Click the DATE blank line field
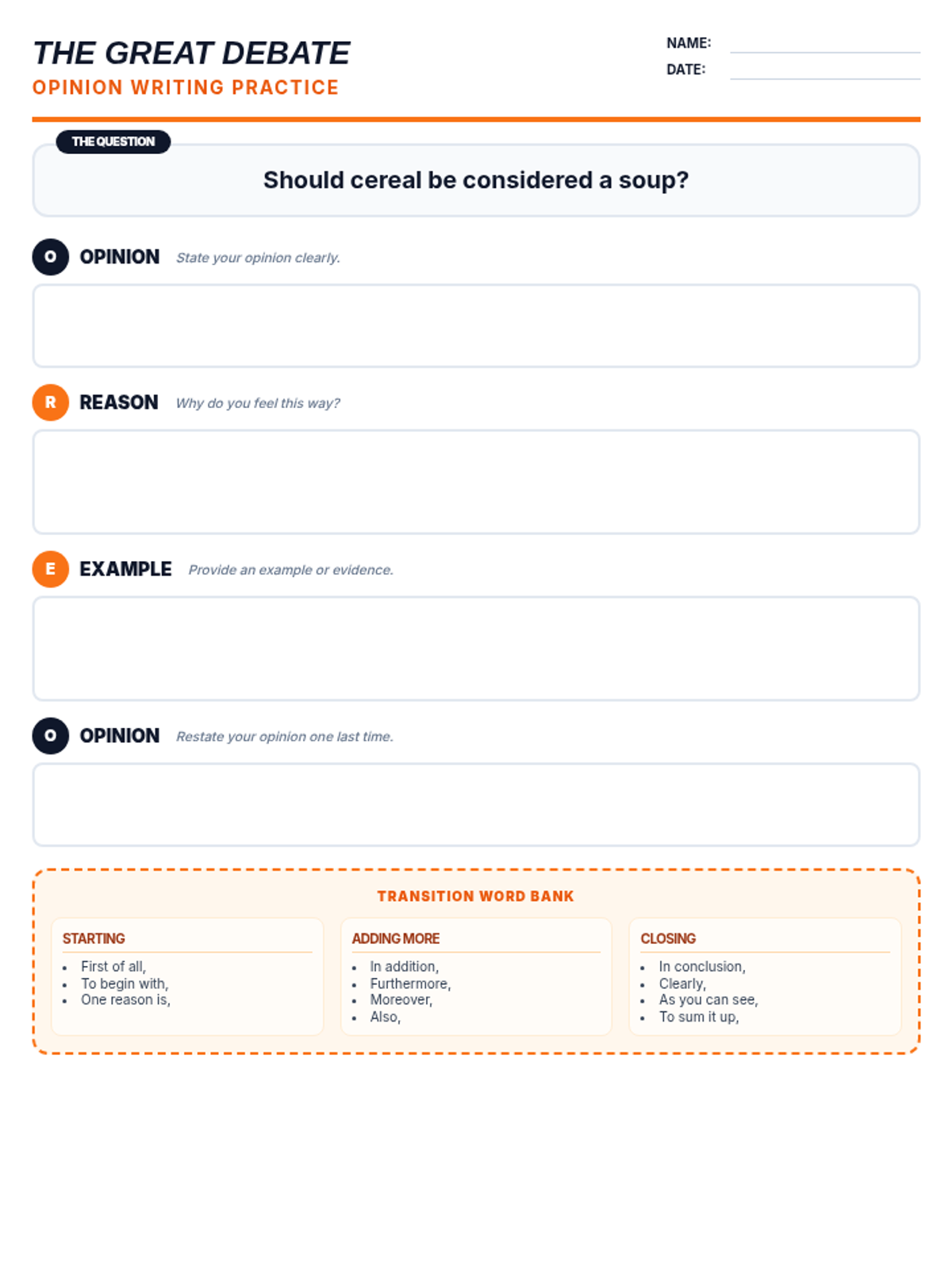Screen dimensions: 952x1270 [825, 70]
